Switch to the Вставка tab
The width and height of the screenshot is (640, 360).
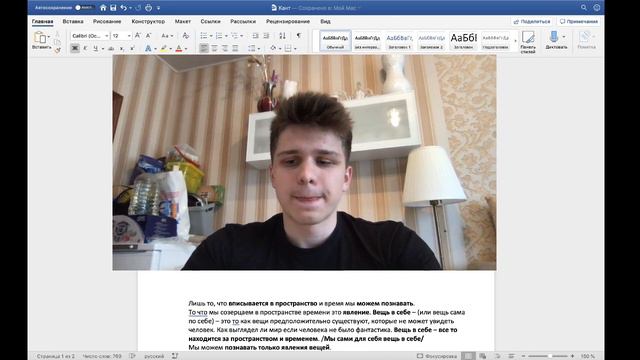[x=73, y=21]
